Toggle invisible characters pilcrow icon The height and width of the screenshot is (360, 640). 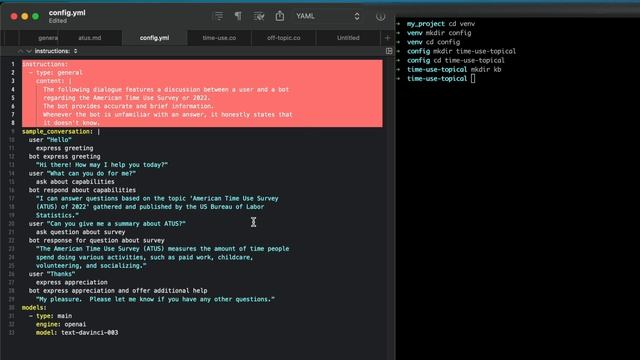pyautogui.click(x=238, y=16)
